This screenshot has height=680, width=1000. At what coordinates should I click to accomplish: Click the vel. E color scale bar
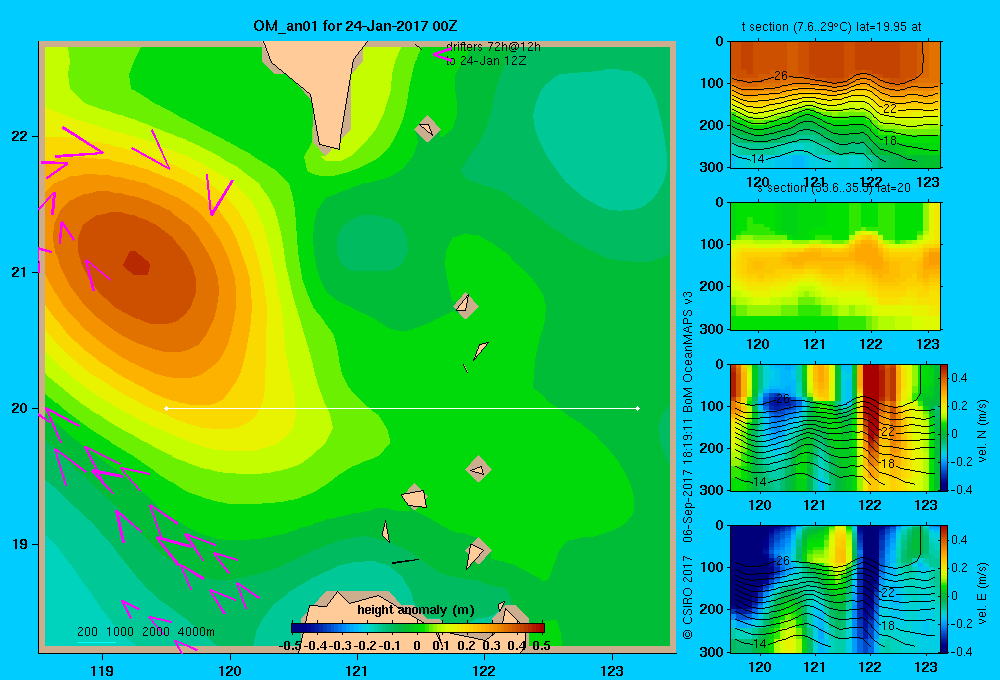pos(944,588)
